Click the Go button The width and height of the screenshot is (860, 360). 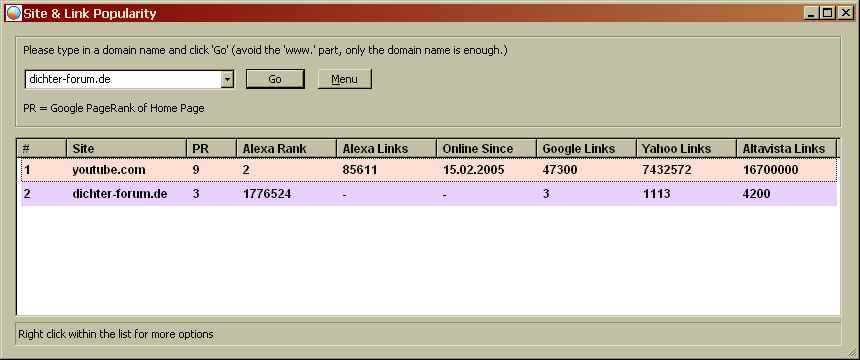click(x=275, y=79)
